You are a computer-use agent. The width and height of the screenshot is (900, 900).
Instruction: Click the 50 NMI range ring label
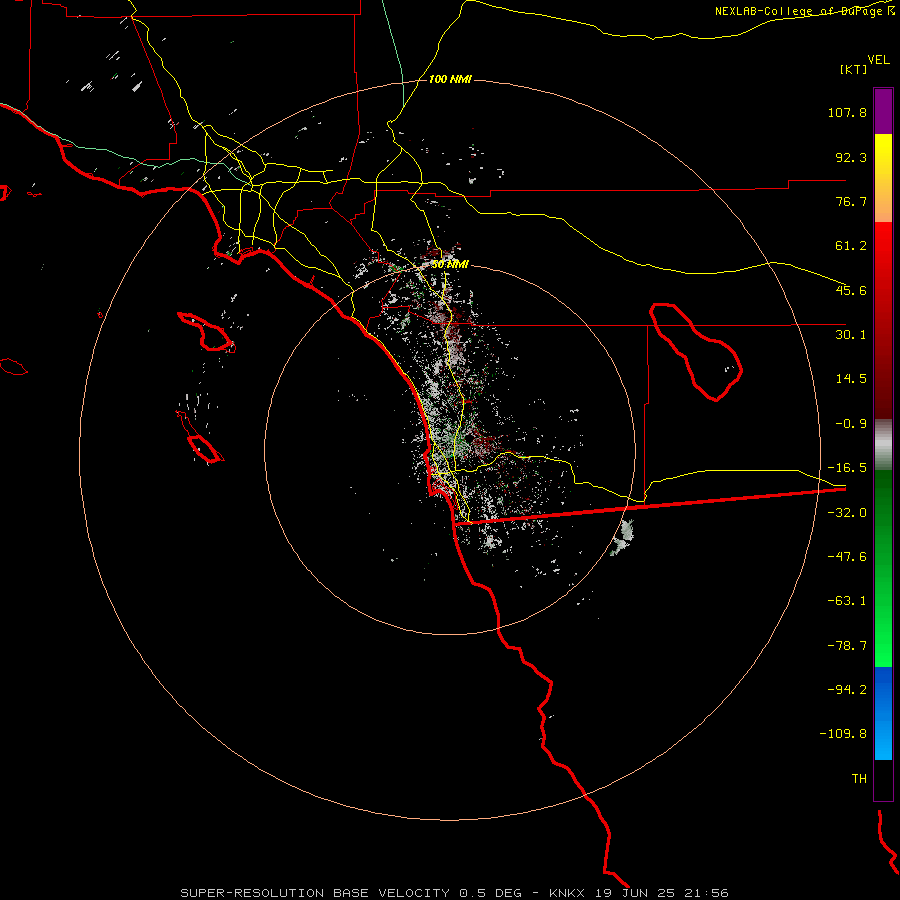[x=449, y=265]
